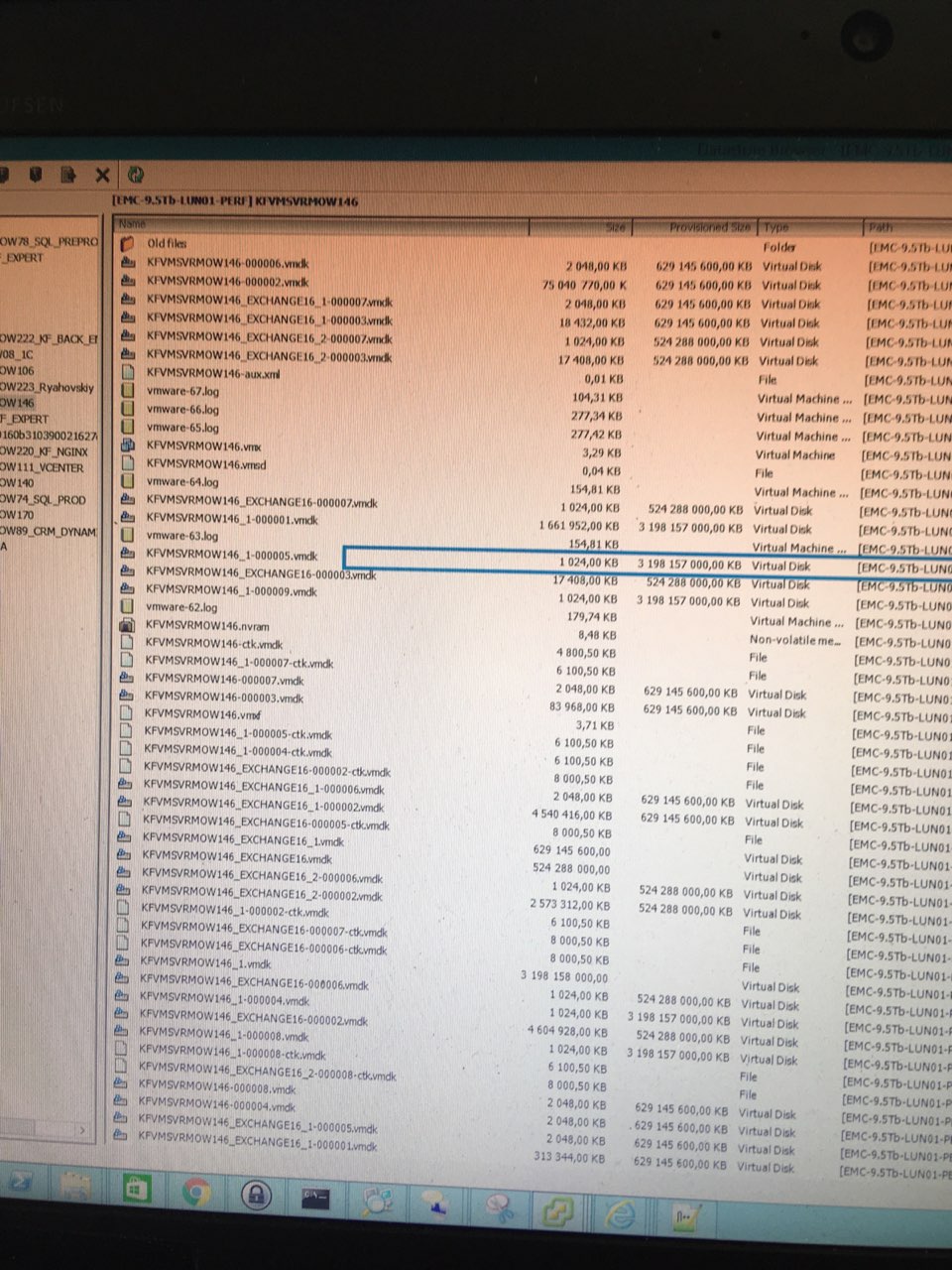
Task: Select the vmware-64.log file
Action: click(181, 482)
